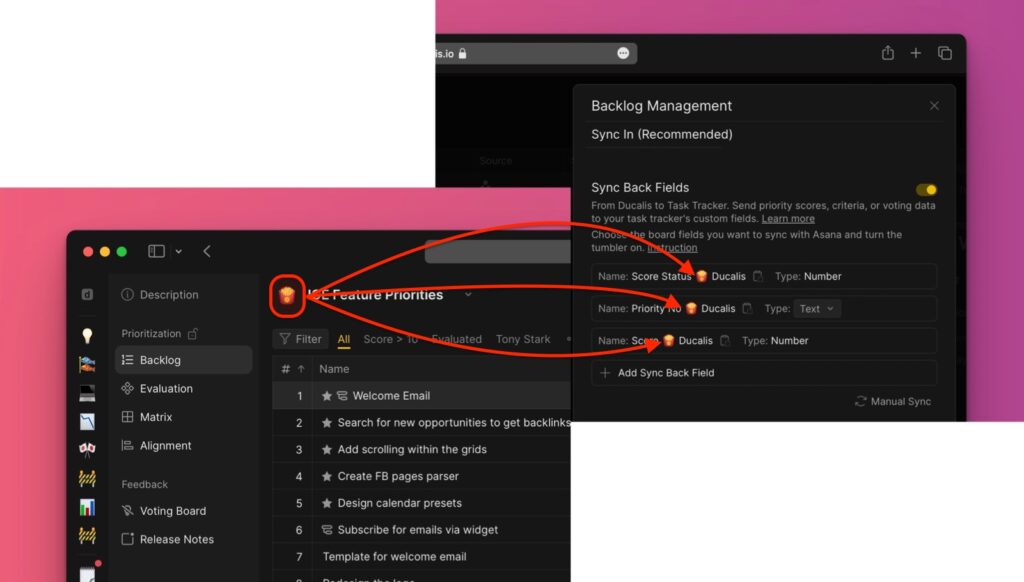
Task: Toggle the star on Design calendar presets
Action: 327,503
